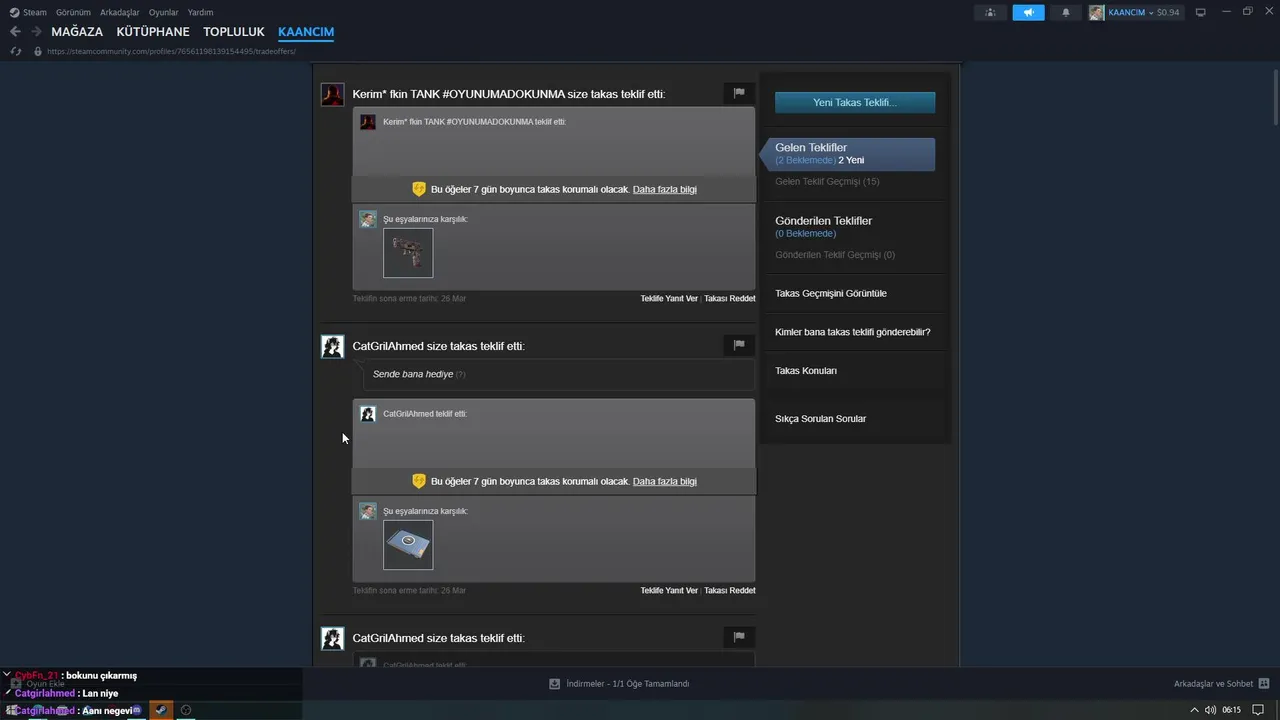Viewport: 1280px width, 720px height.
Task: Open the KAANCIM profile tab
Action: coord(306,32)
